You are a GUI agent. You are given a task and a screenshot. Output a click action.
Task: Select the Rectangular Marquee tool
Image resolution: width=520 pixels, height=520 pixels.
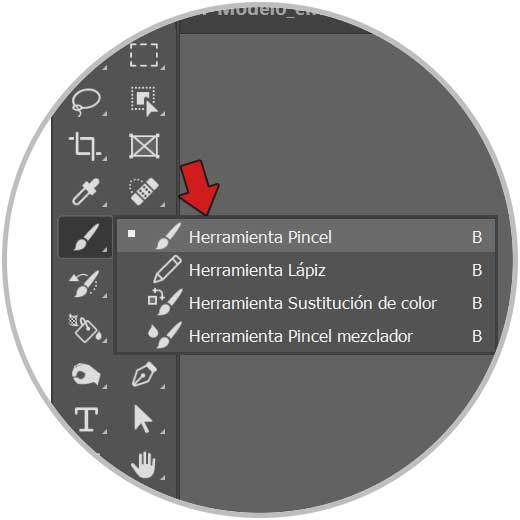[x=144, y=55]
